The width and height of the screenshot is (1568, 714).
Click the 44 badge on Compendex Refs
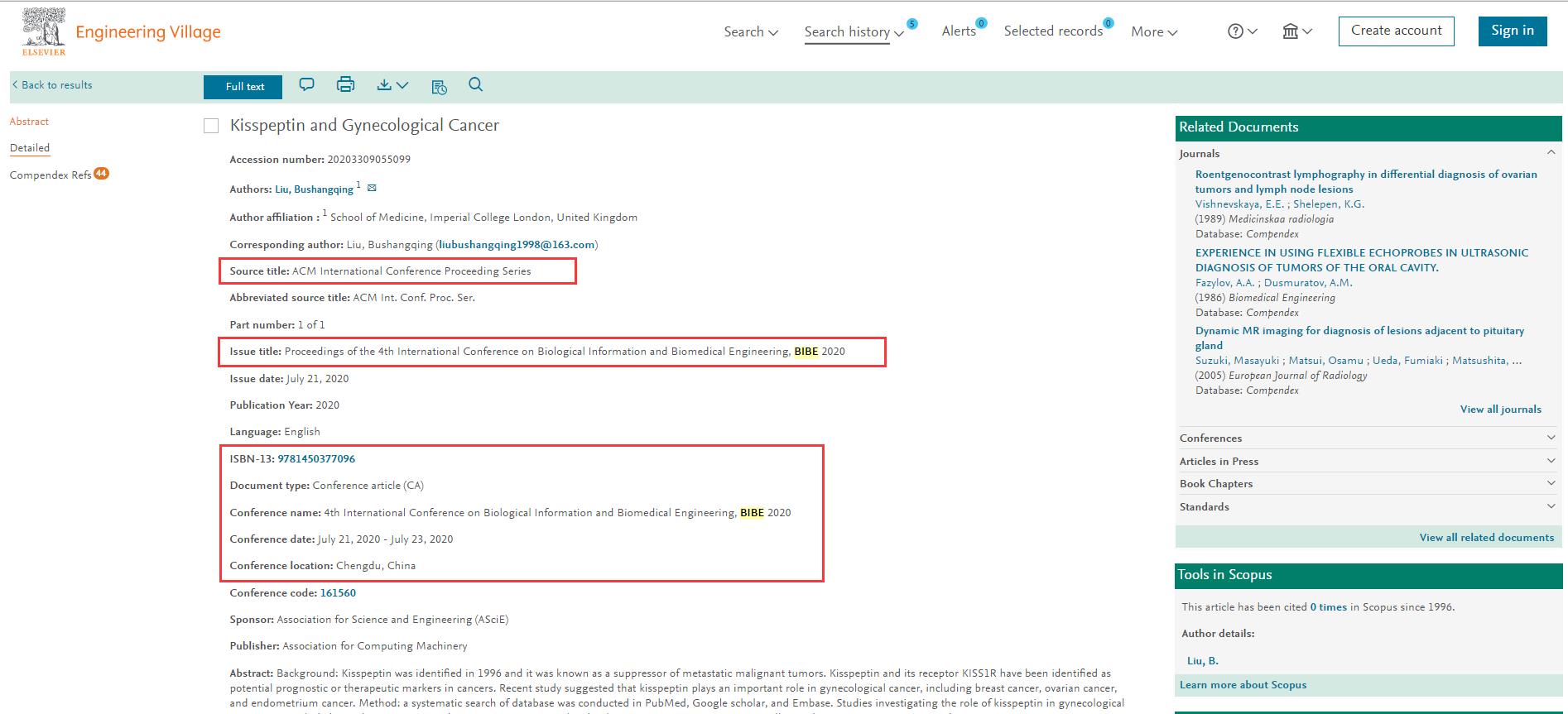coord(101,174)
